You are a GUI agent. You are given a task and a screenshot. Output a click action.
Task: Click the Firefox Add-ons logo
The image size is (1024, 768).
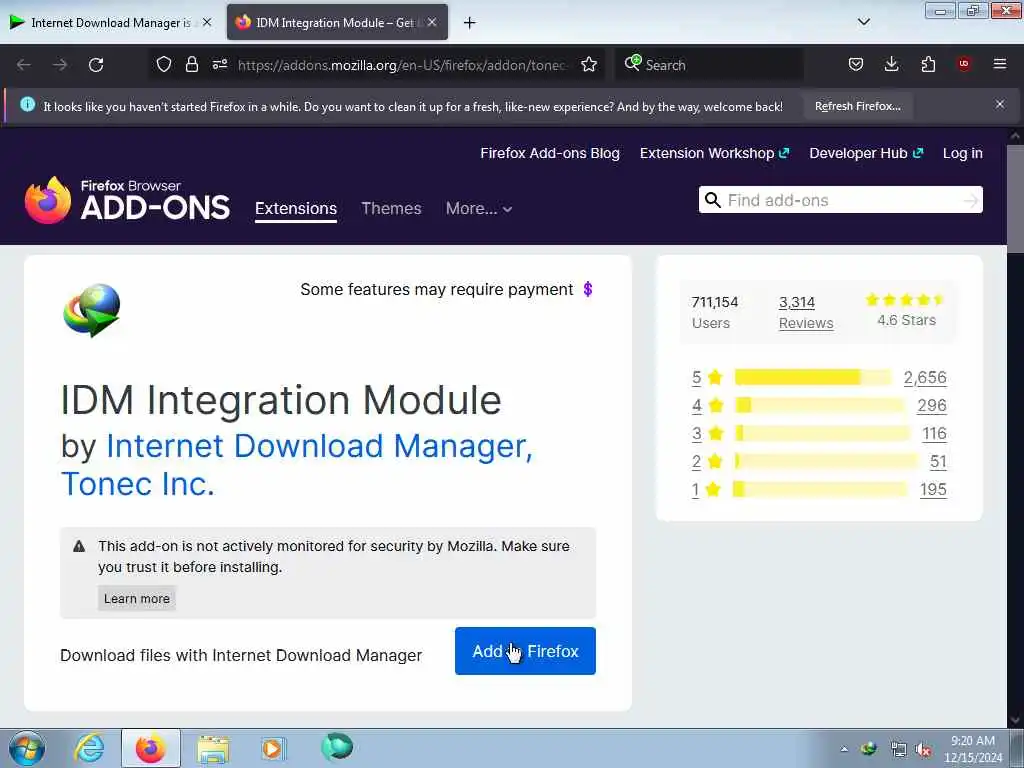coord(127,200)
